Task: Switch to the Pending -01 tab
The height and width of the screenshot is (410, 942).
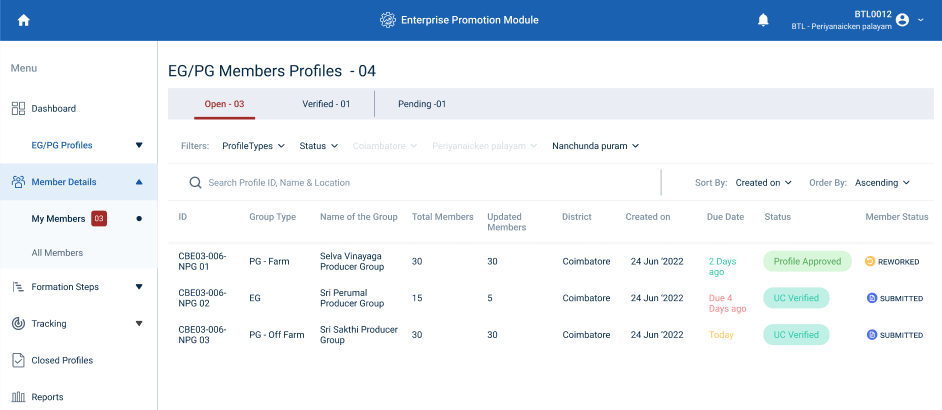Action: coord(422,104)
